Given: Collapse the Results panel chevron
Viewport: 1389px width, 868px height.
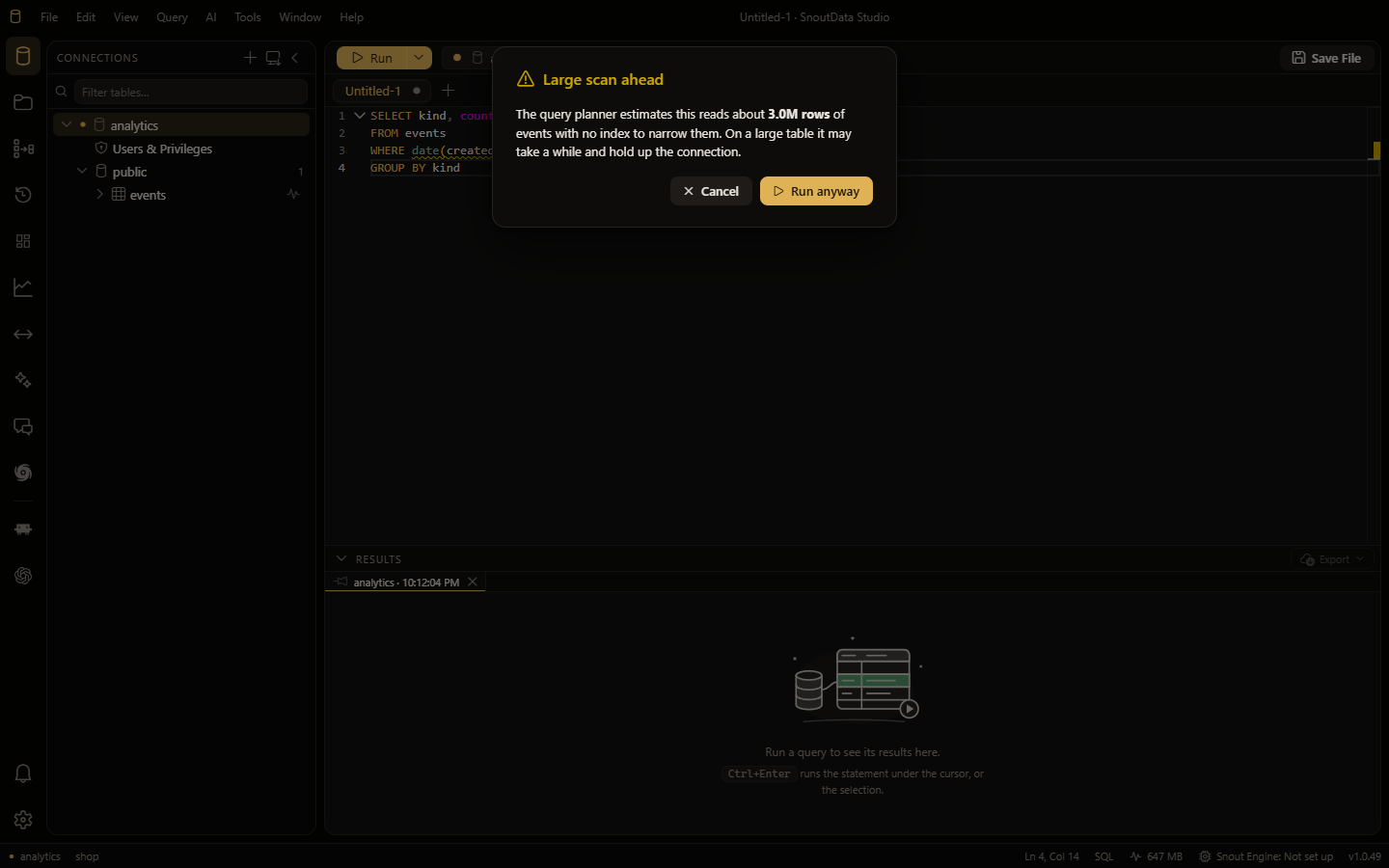Looking at the screenshot, I should 341,558.
